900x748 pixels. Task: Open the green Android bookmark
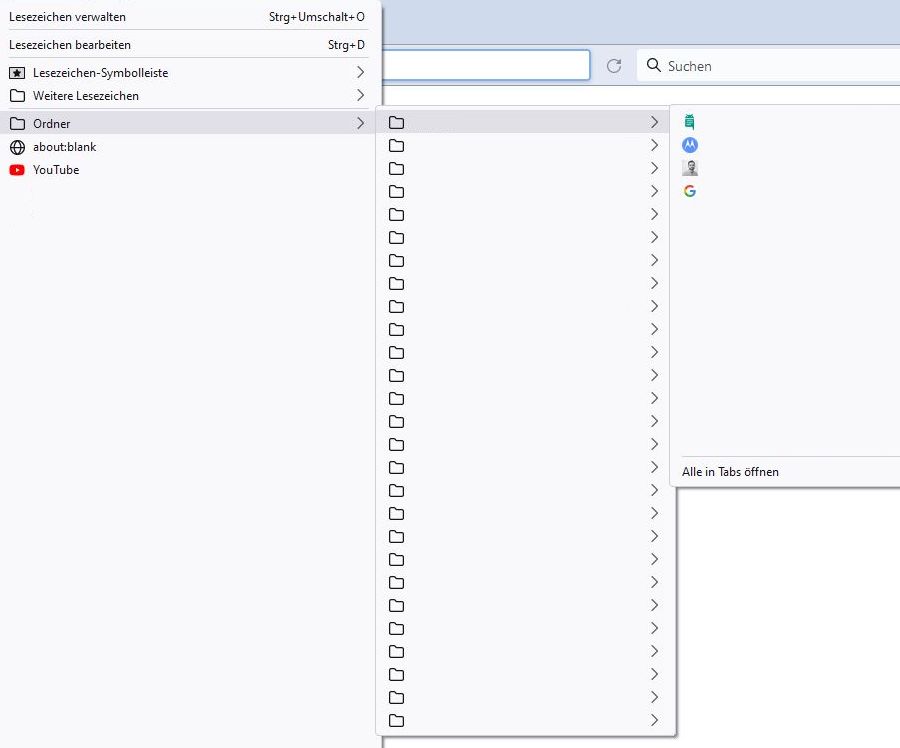pos(689,122)
